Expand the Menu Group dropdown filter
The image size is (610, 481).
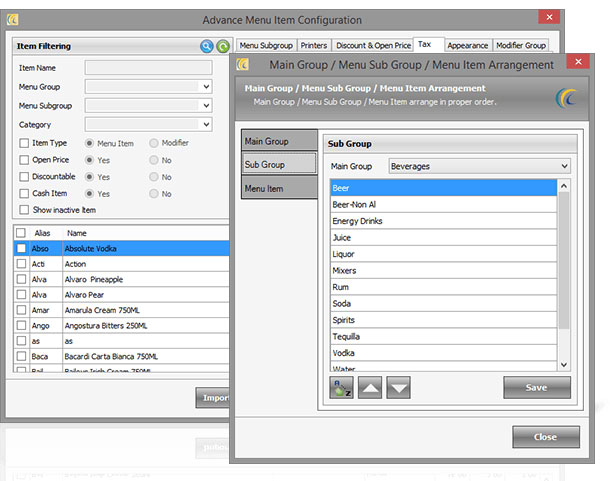pos(206,87)
